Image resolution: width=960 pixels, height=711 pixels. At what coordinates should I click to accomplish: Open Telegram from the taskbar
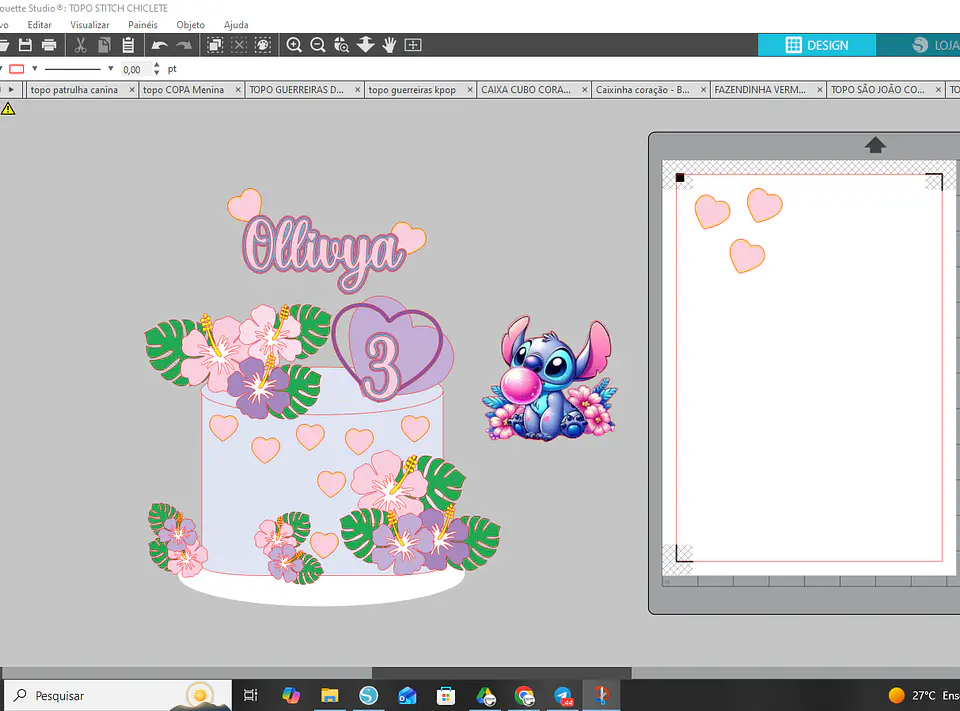coord(563,696)
